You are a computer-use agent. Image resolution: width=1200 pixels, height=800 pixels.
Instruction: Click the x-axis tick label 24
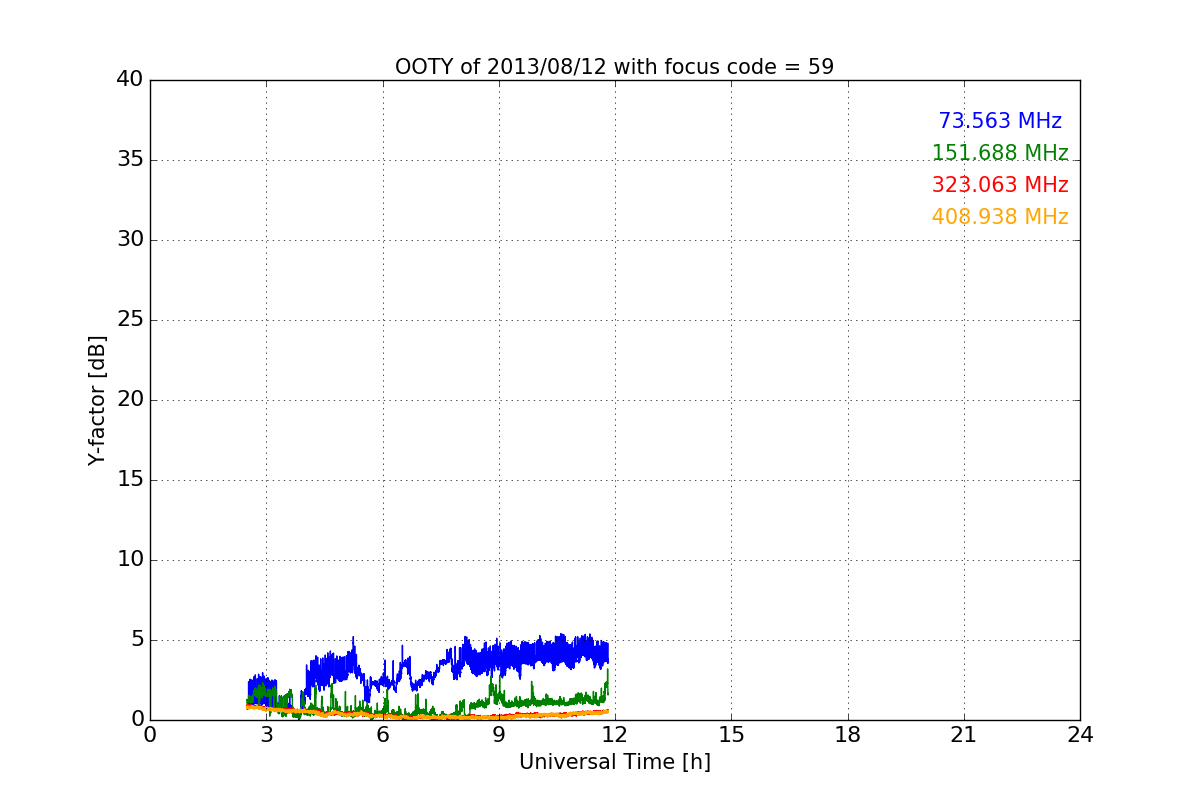coord(1080,735)
